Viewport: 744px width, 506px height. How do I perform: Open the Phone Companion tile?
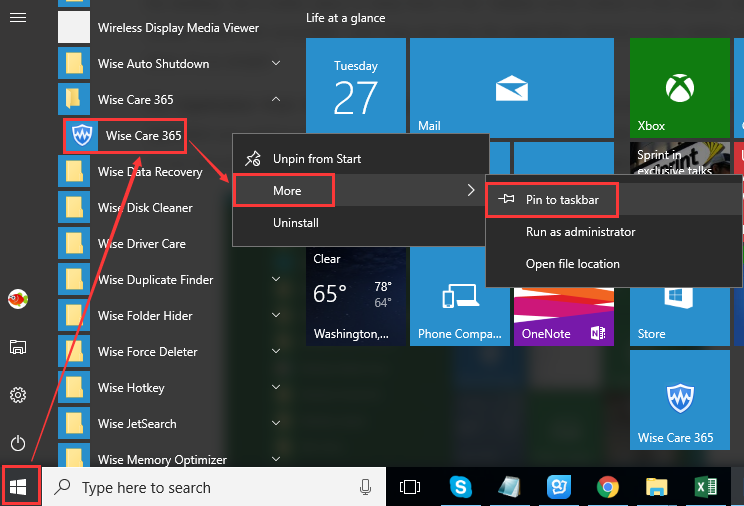click(x=460, y=296)
